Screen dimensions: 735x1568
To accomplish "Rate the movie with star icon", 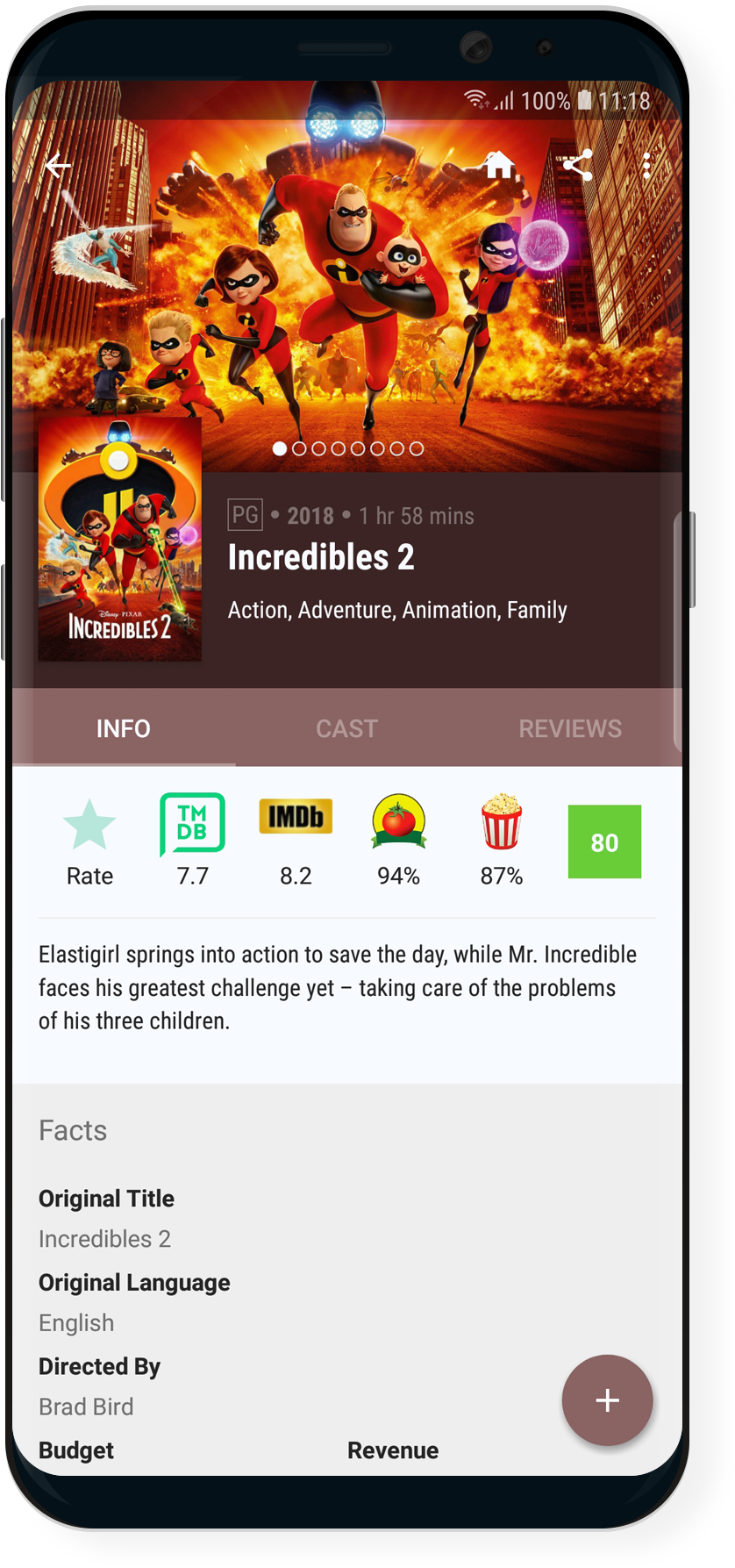I will pos(89,842).
